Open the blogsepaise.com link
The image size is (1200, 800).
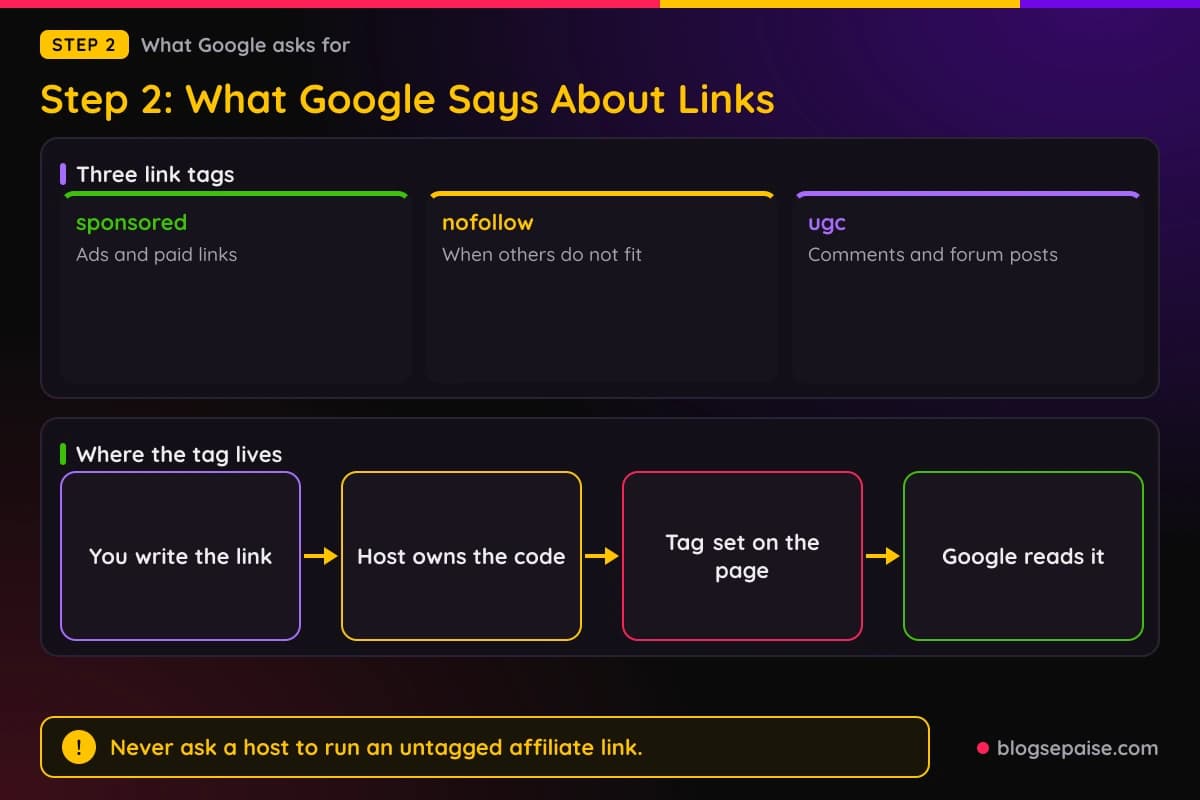[x=1077, y=747]
